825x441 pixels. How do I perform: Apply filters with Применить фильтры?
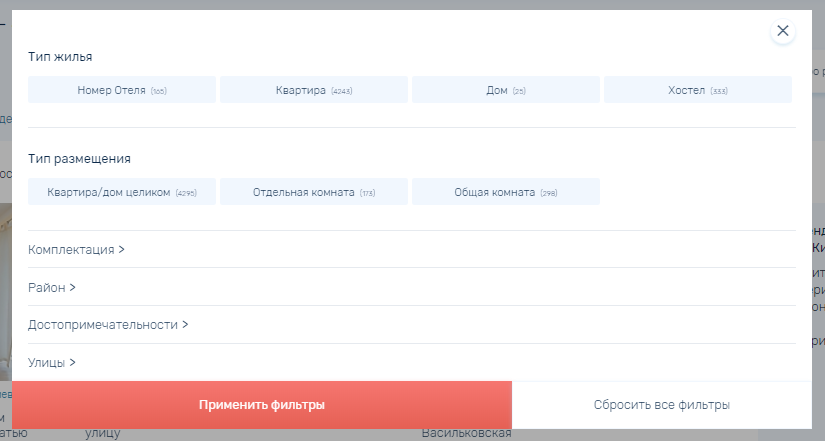(x=261, y=405)
